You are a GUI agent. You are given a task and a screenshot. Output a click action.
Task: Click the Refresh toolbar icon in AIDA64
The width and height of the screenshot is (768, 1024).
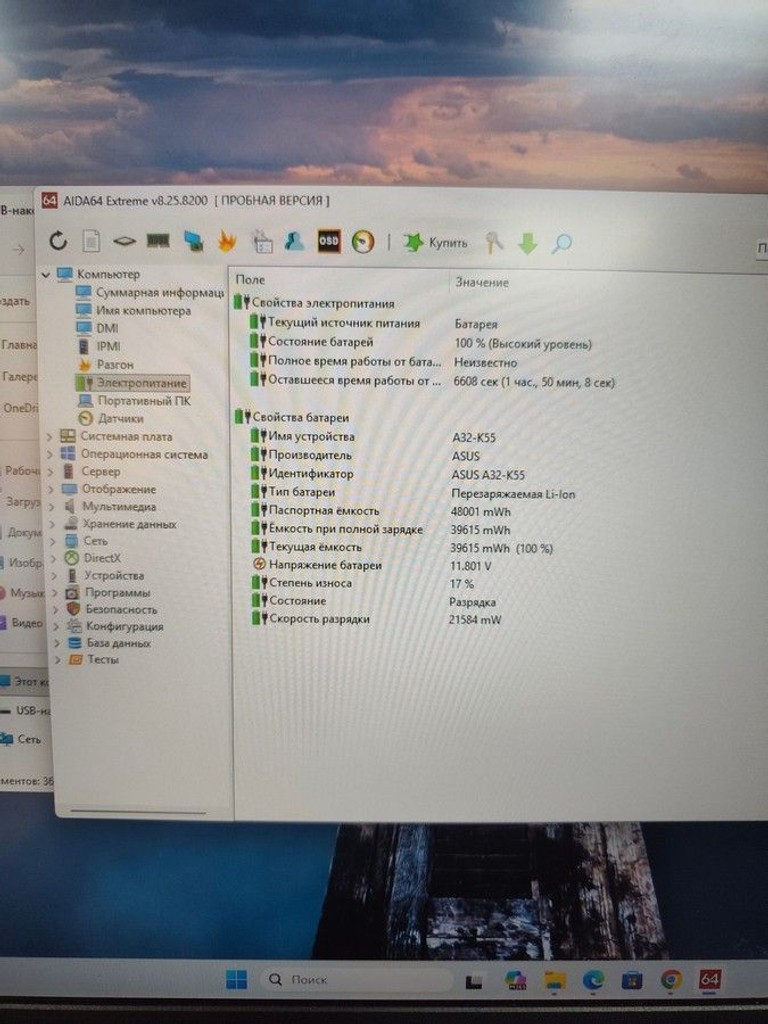(58, 241)
